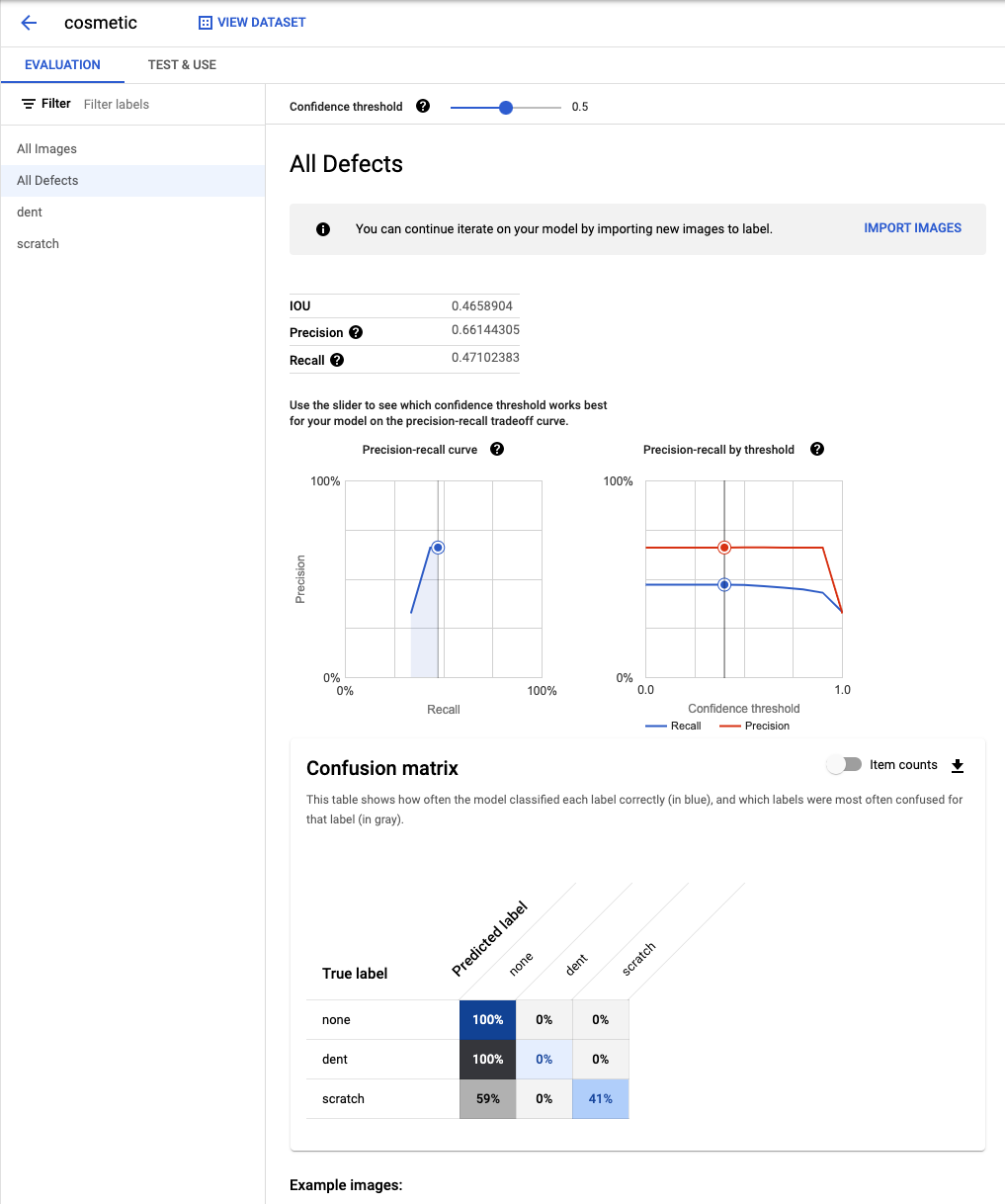Click the help icon next to Precision
Viewport: 1005px width, 1204px height.
click(x=356, y=333)
